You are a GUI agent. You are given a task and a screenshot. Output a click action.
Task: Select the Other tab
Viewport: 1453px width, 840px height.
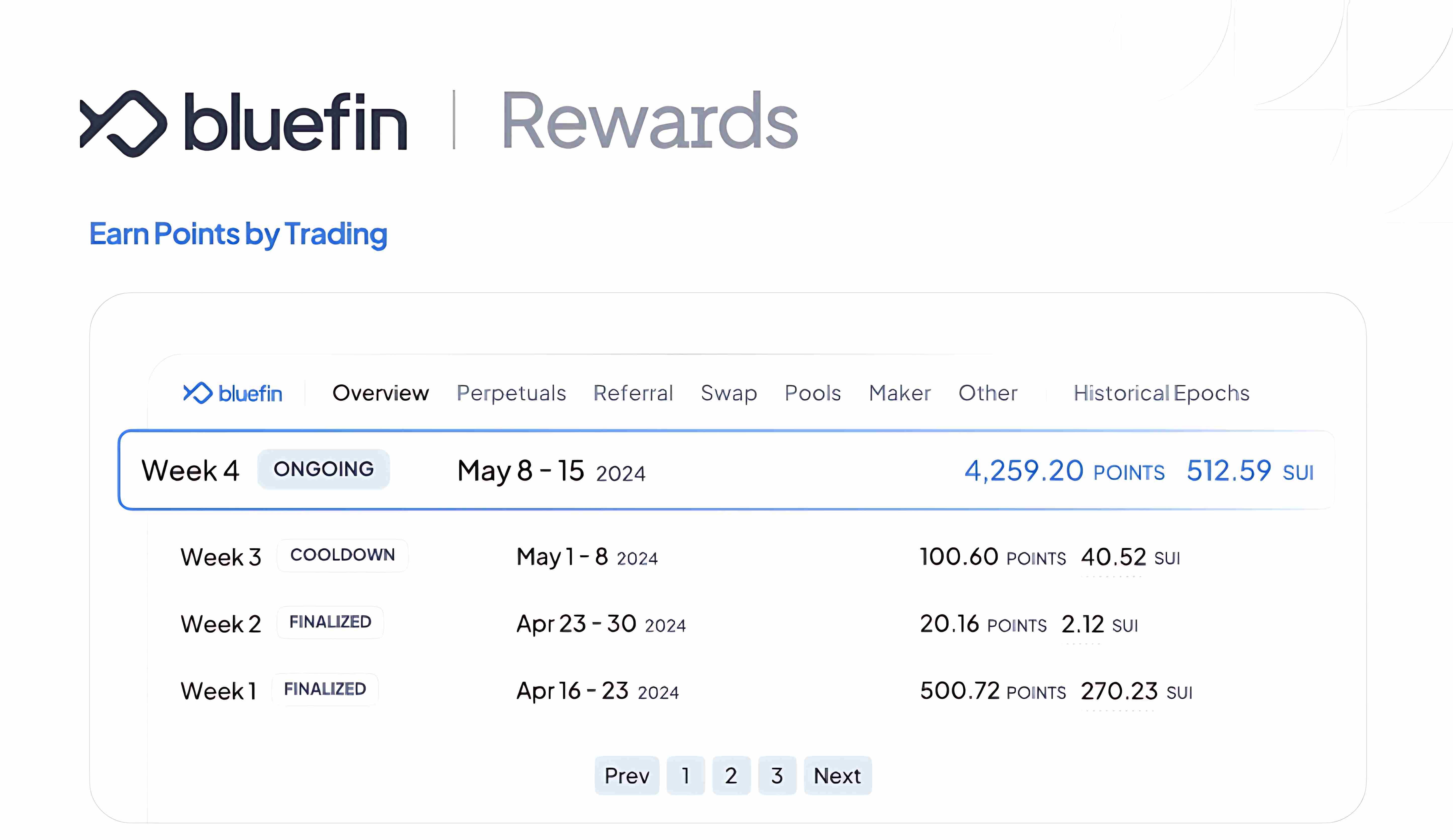pos(988,393)
